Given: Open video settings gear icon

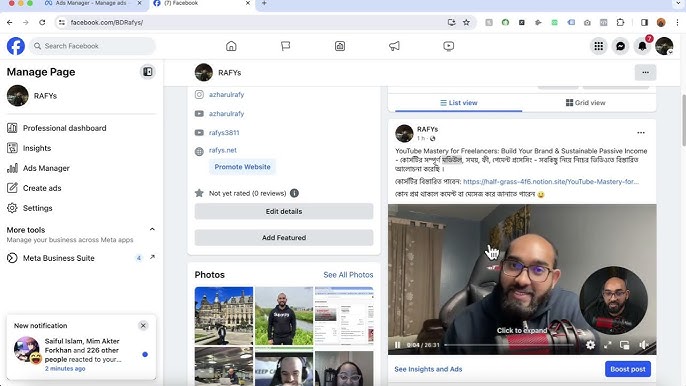Looking at the screenshot, I should [590, 345].
